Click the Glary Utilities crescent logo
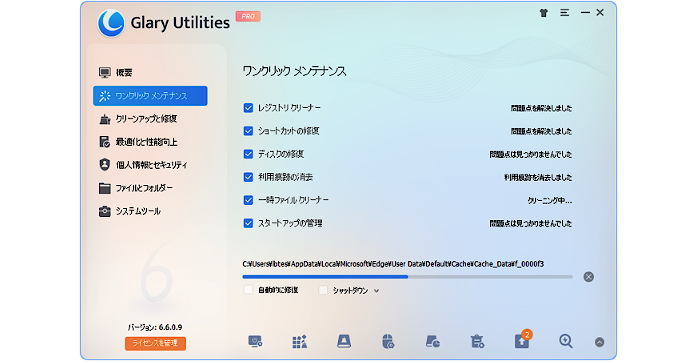Image resolution: width=700 pixels, height=363 pixels. (111, 23)
